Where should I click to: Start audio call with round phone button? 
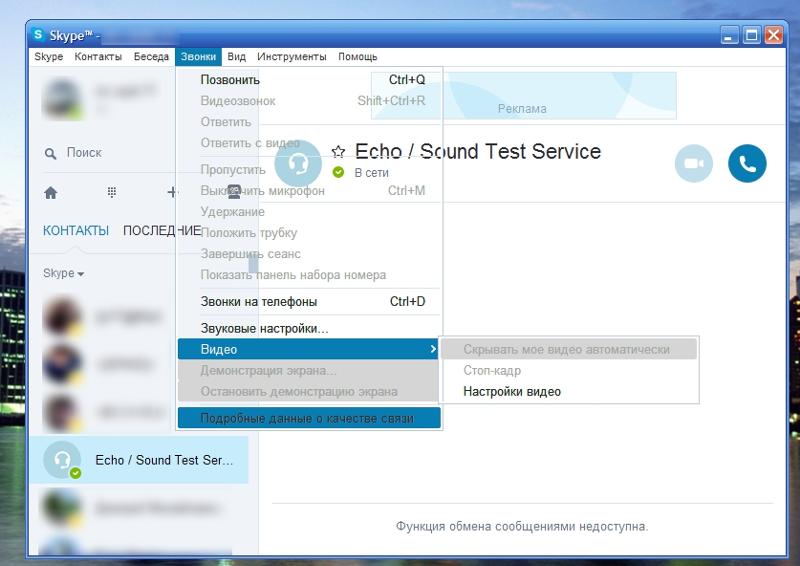(747, 163)
